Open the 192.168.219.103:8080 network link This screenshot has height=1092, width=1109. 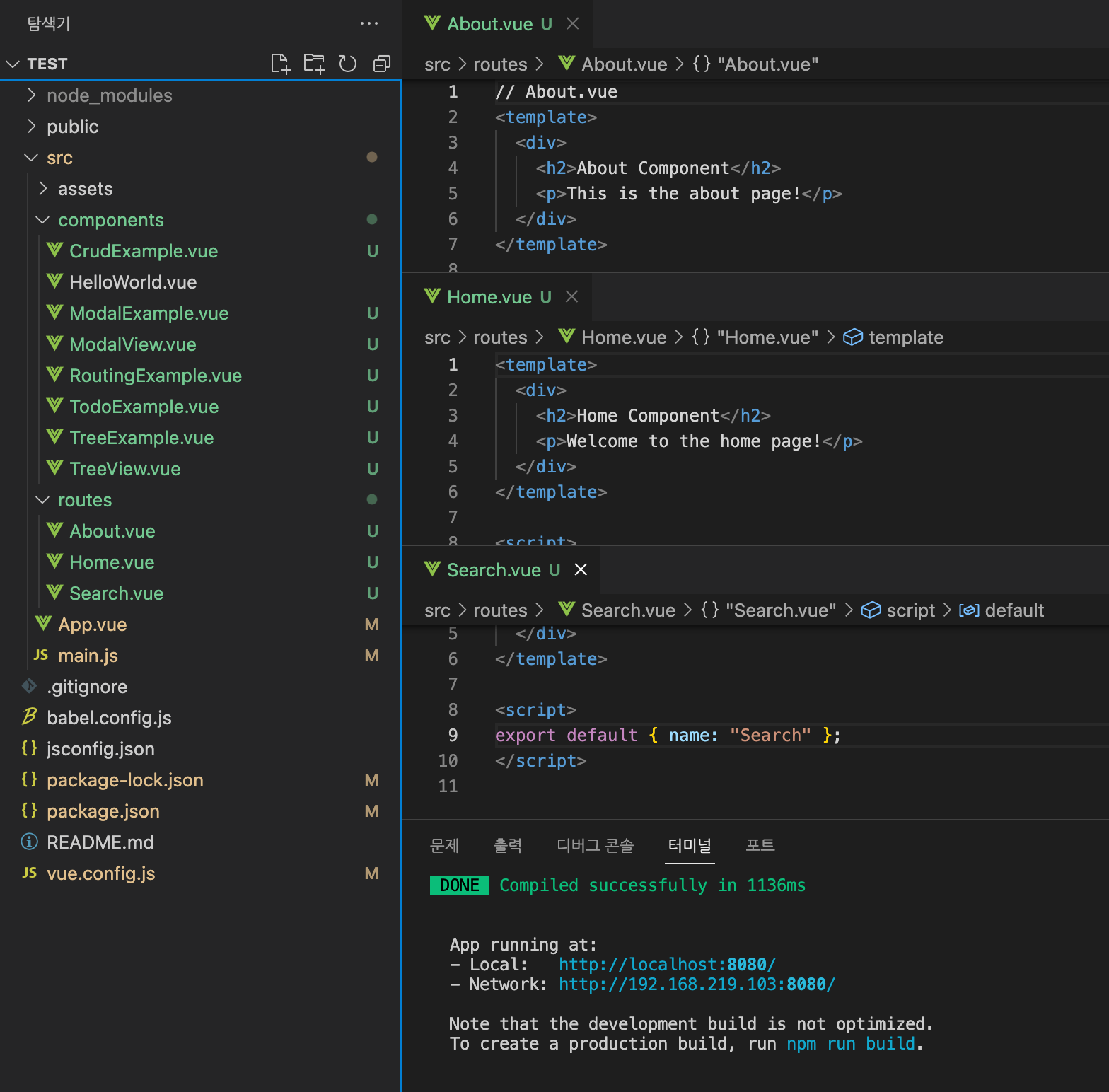[x=697, y=984]
